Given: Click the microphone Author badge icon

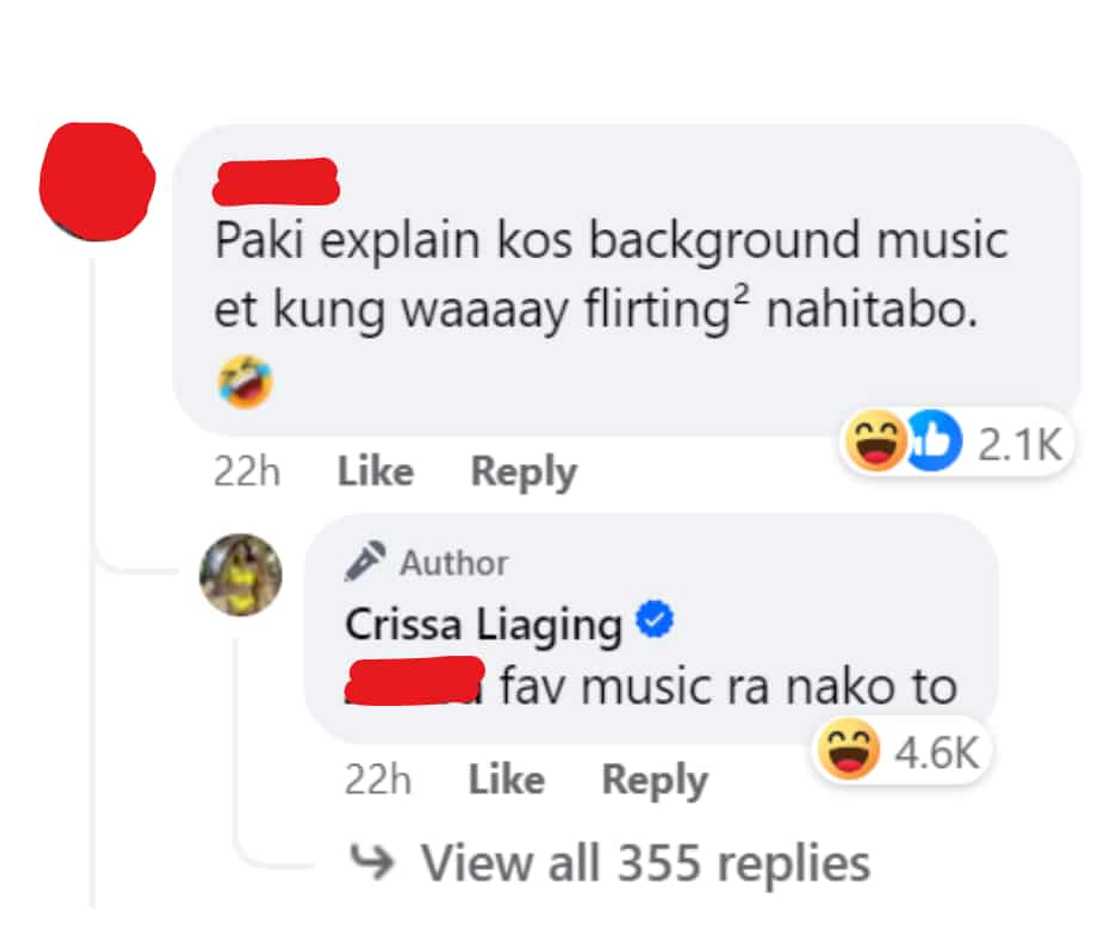Looking at the screenshot, I should (x=365, y=562).
